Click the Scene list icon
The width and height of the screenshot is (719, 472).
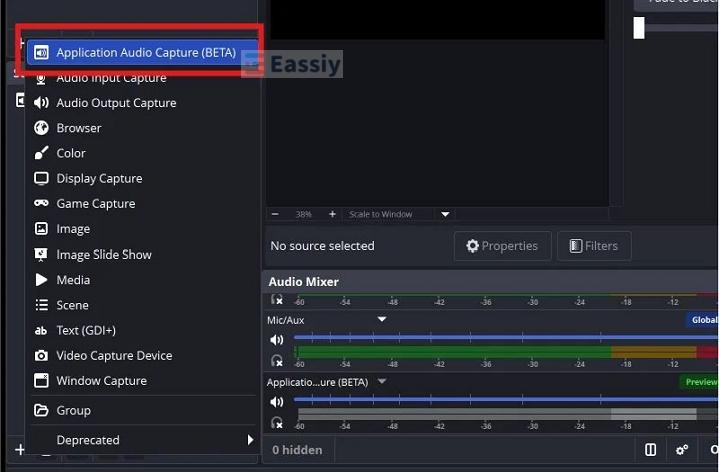pos(41,305)
